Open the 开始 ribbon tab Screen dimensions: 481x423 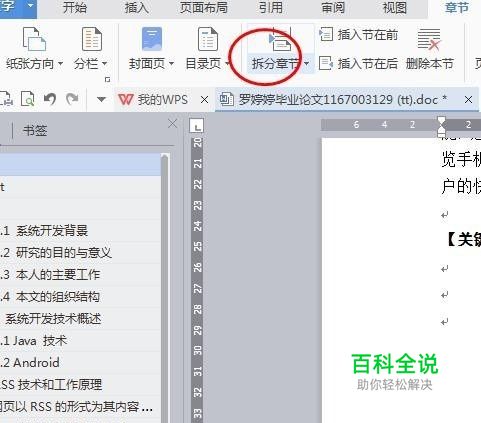point(75,8)
